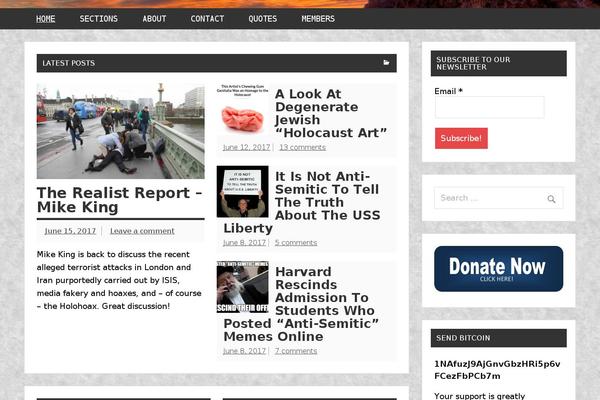Click the Harvard post June 8 date

tap(244, 351)
